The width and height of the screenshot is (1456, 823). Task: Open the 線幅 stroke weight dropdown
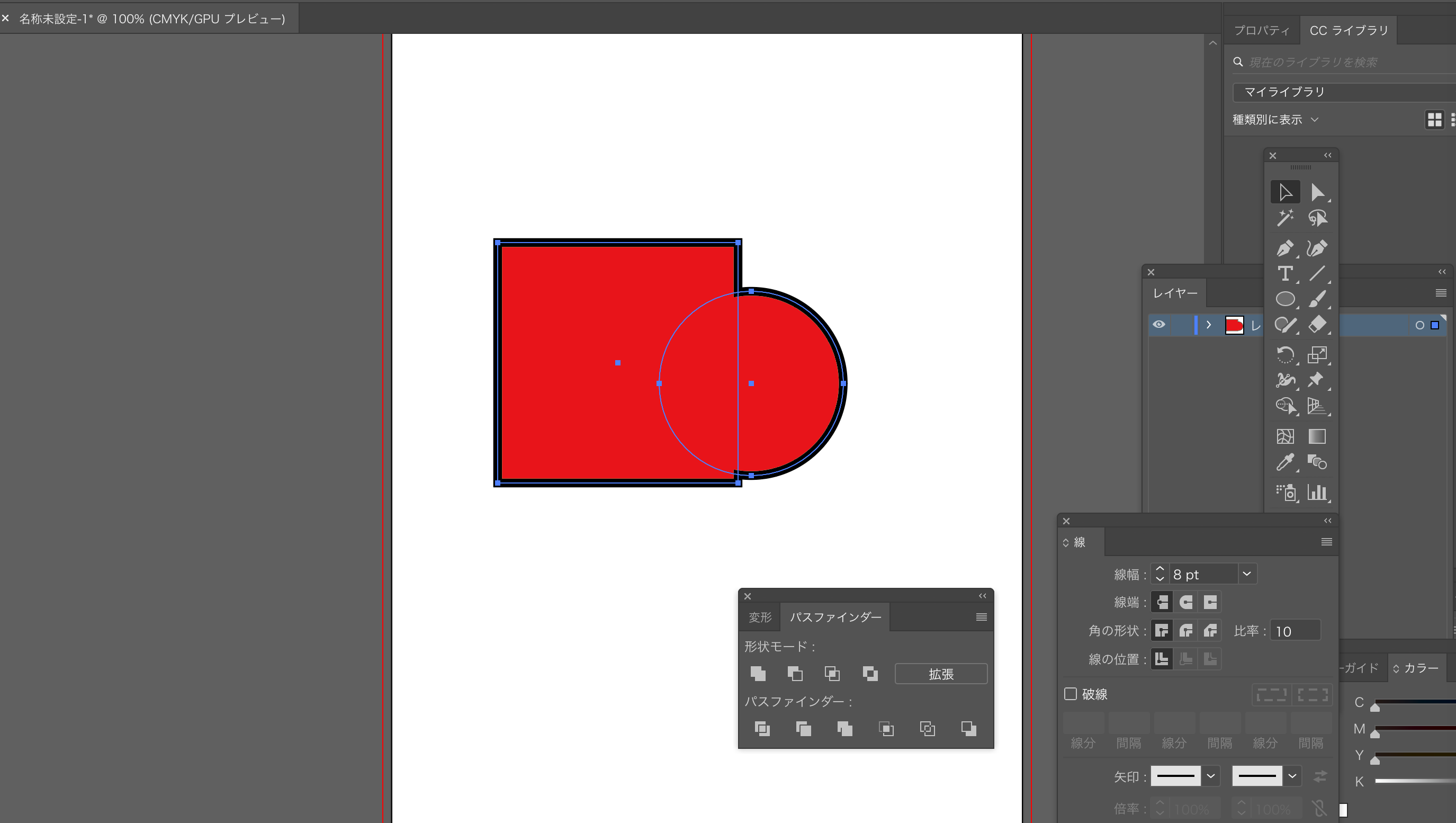pos(1247,574)
